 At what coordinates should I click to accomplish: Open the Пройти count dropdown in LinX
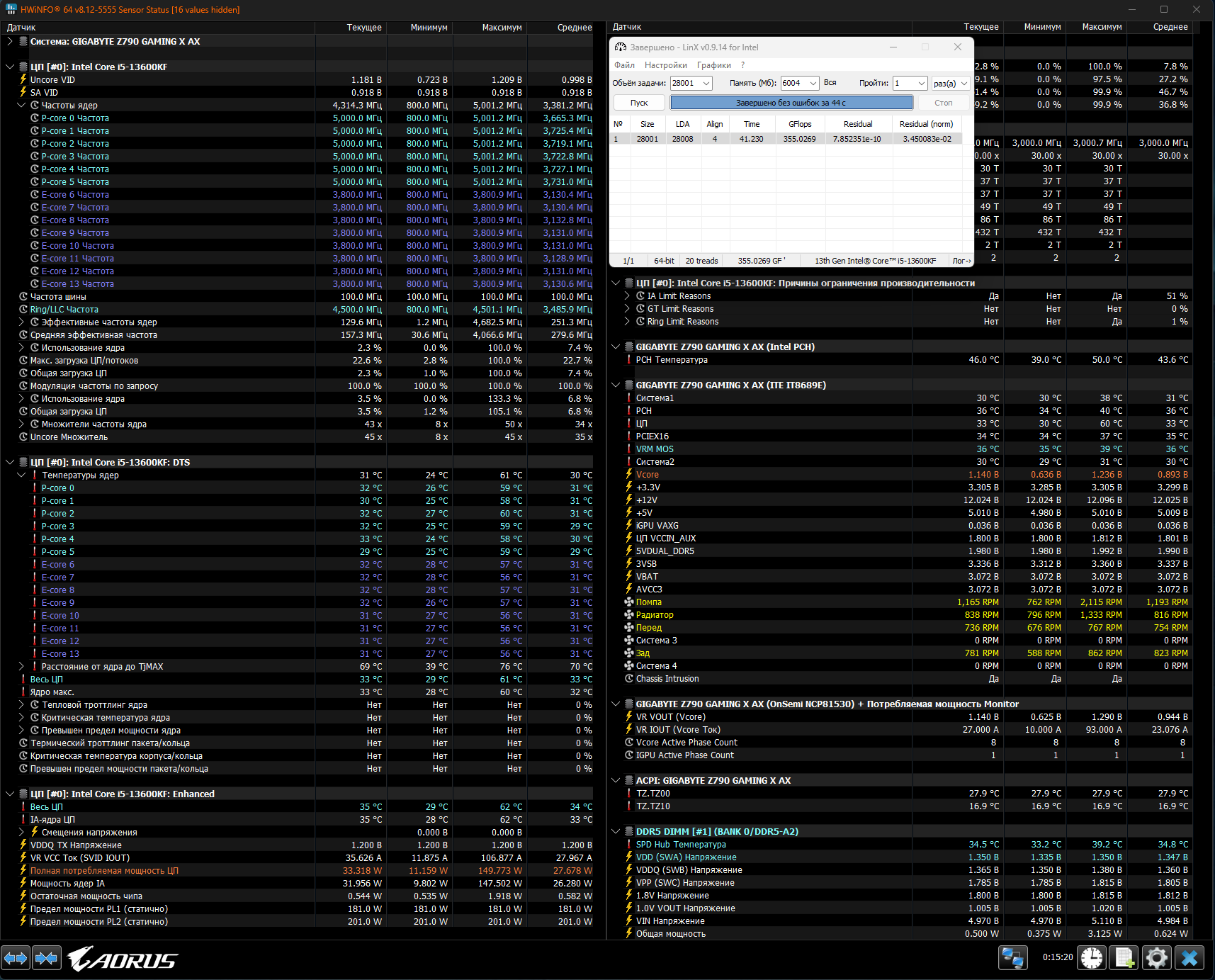(x=921, y=83)
